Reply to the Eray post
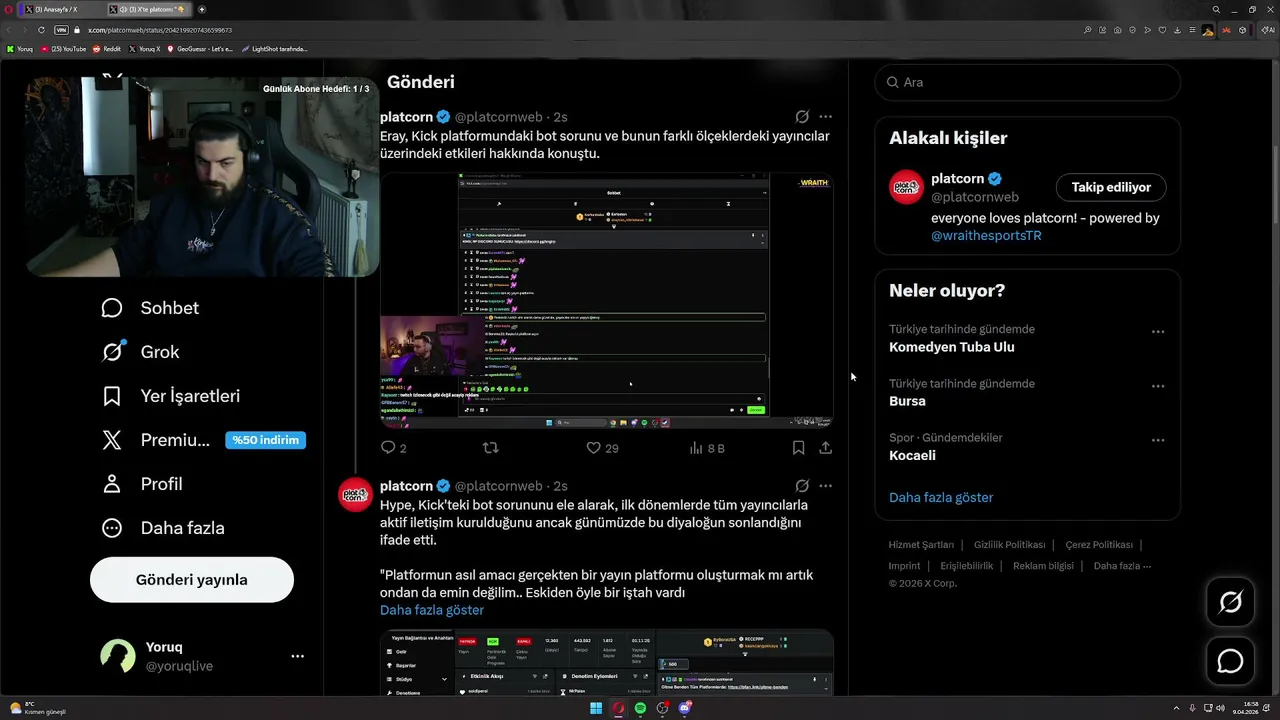This screenshot has width=1280, height=720. (x=393, y=448)
